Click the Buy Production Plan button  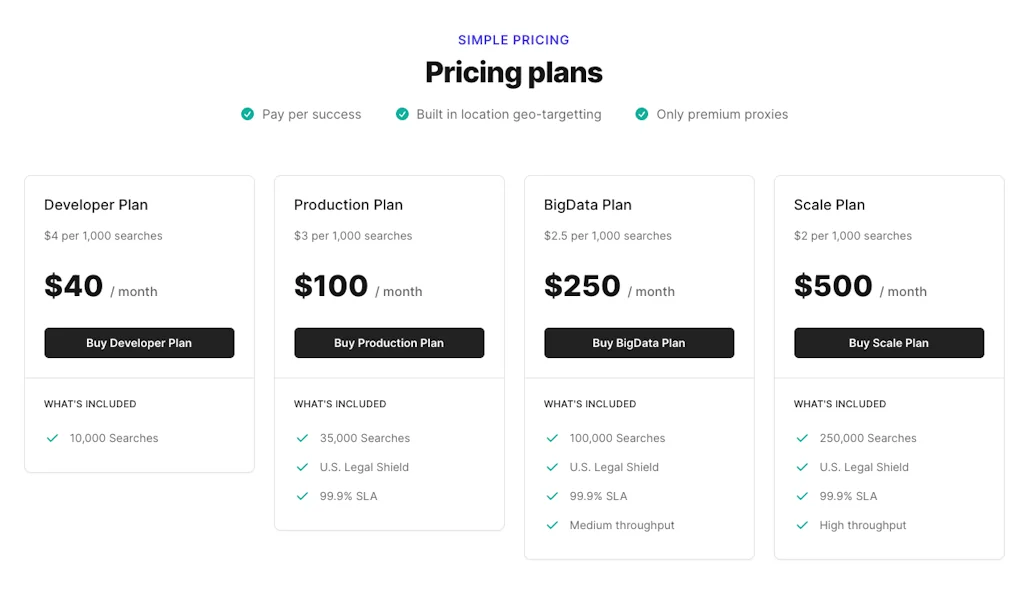click(389, 343)
